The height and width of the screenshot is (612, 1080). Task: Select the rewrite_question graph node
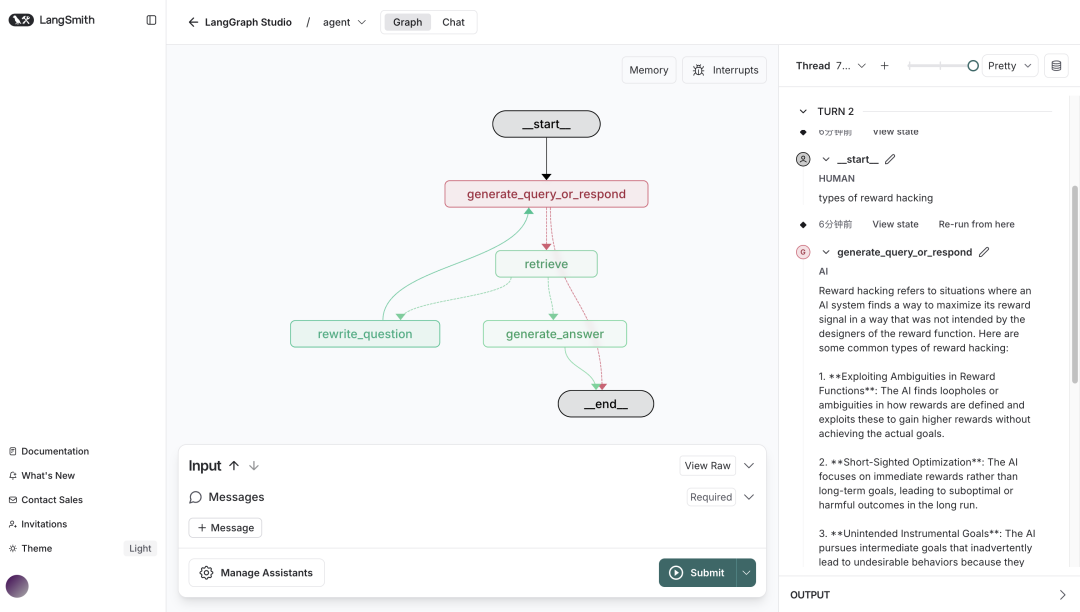pos(365,334)
